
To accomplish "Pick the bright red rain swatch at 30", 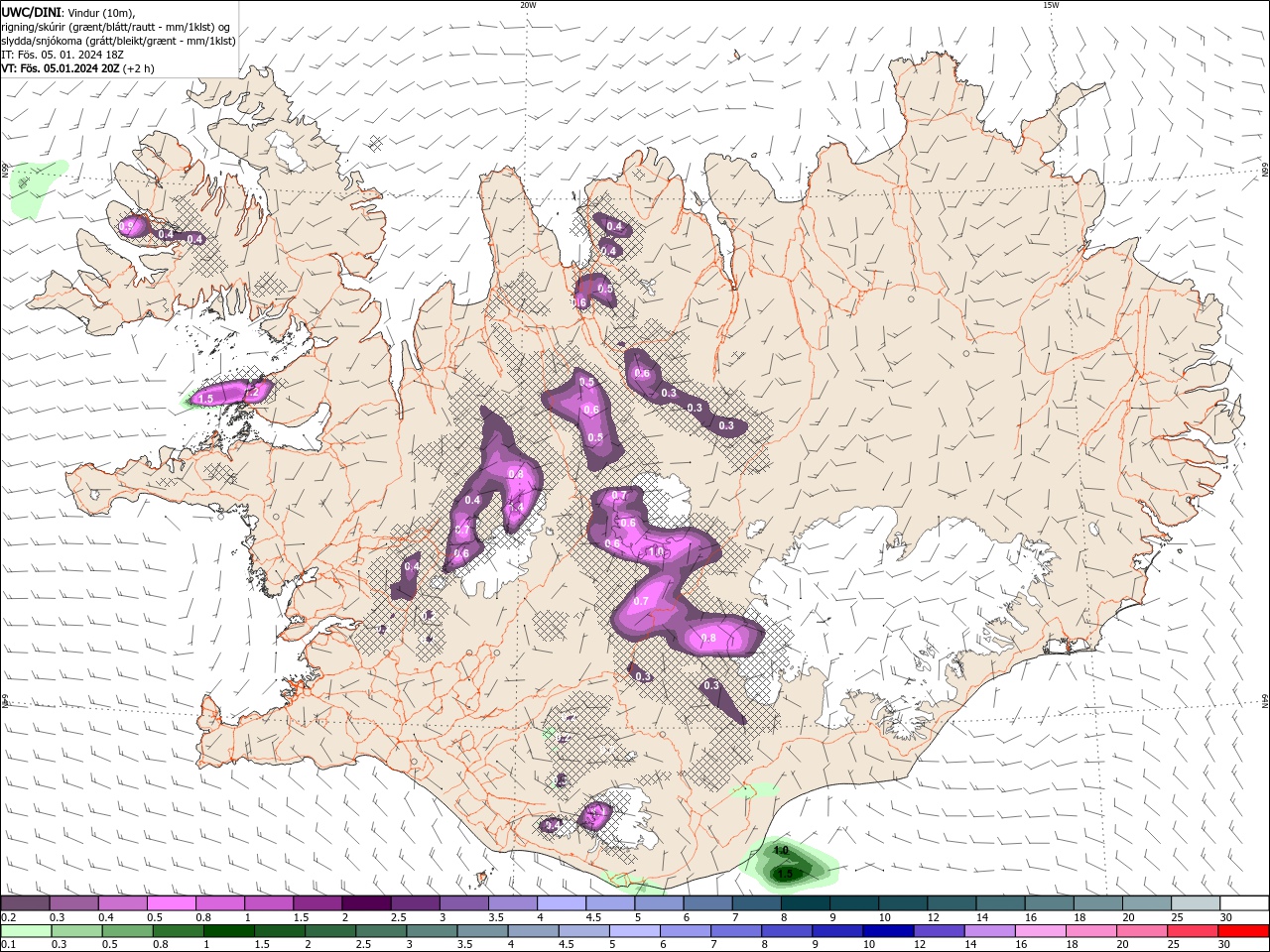I will pyautogui.click(x=1242, y=931).
